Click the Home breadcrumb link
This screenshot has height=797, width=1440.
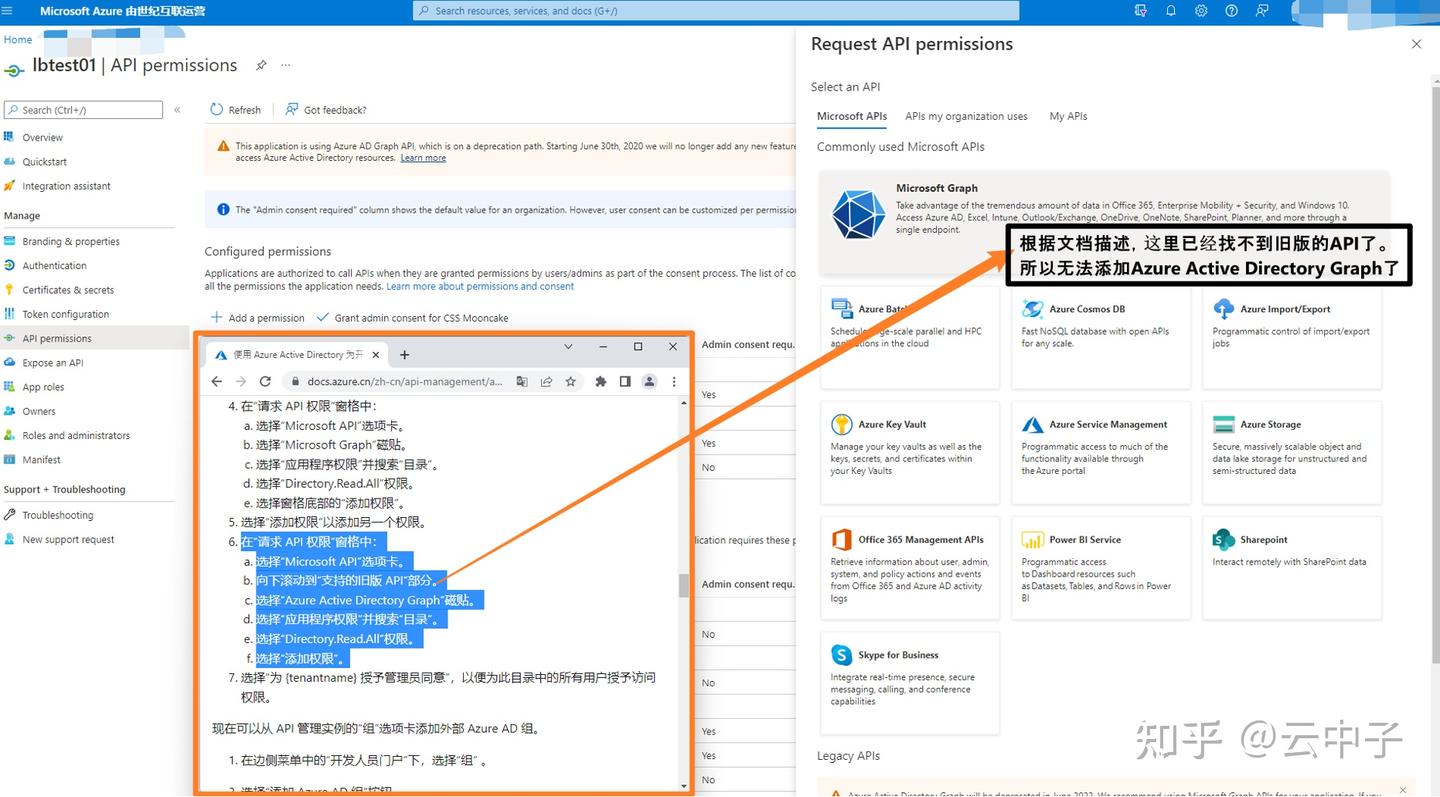coord(18,40)
